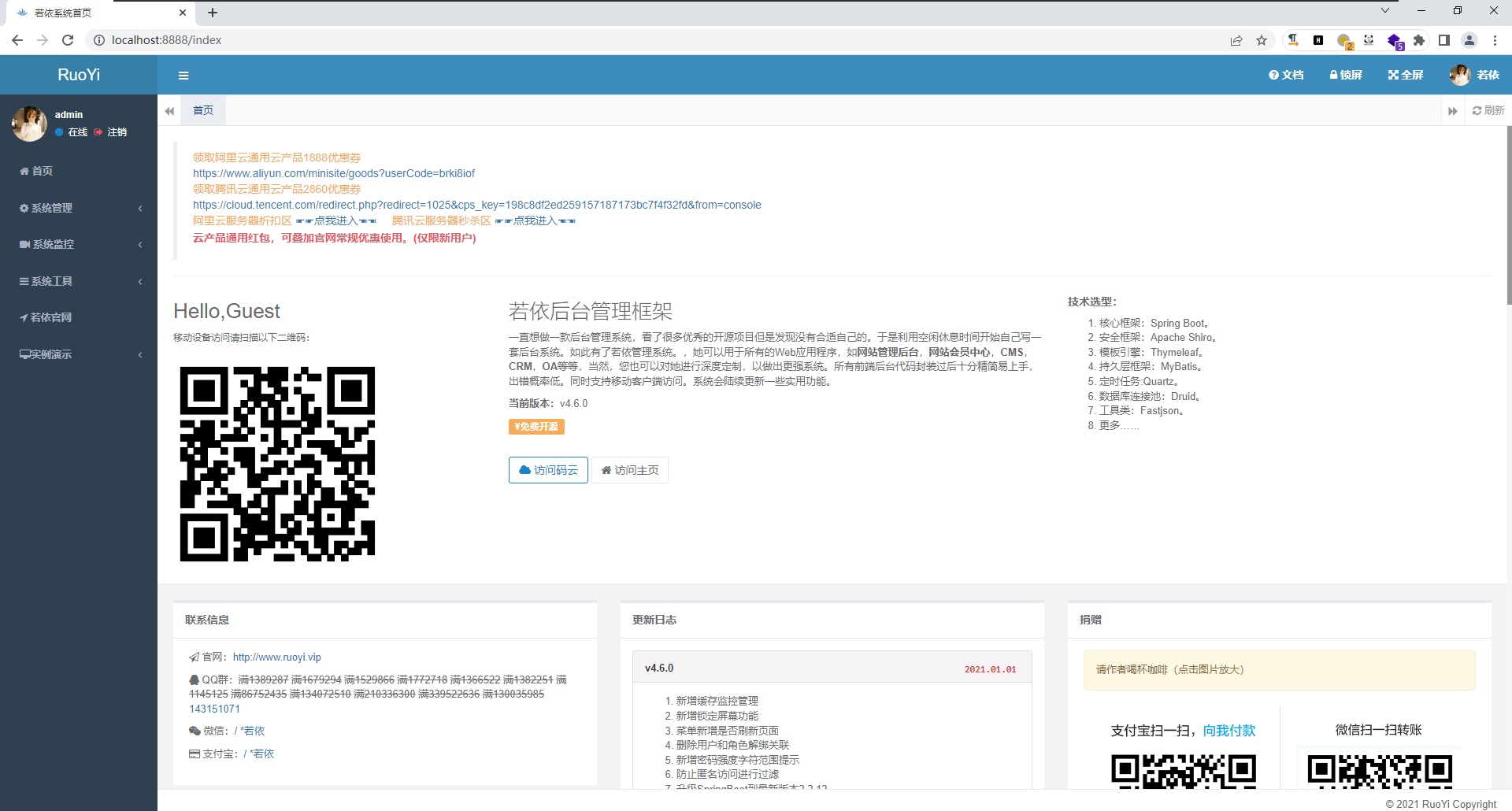Click the Alipay donation QR code
This screenshot has width=1512, height=811.
point(1184,770)
